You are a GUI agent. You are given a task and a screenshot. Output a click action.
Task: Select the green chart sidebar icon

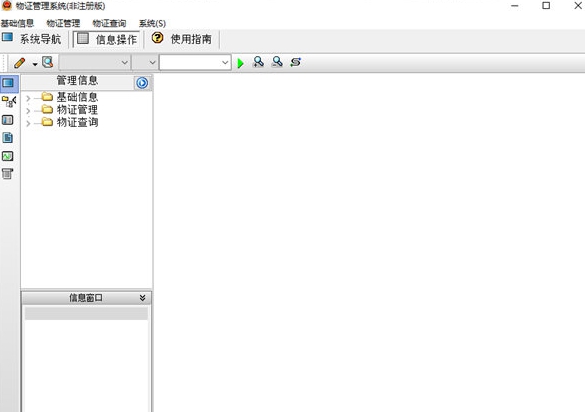click(7, 156)
